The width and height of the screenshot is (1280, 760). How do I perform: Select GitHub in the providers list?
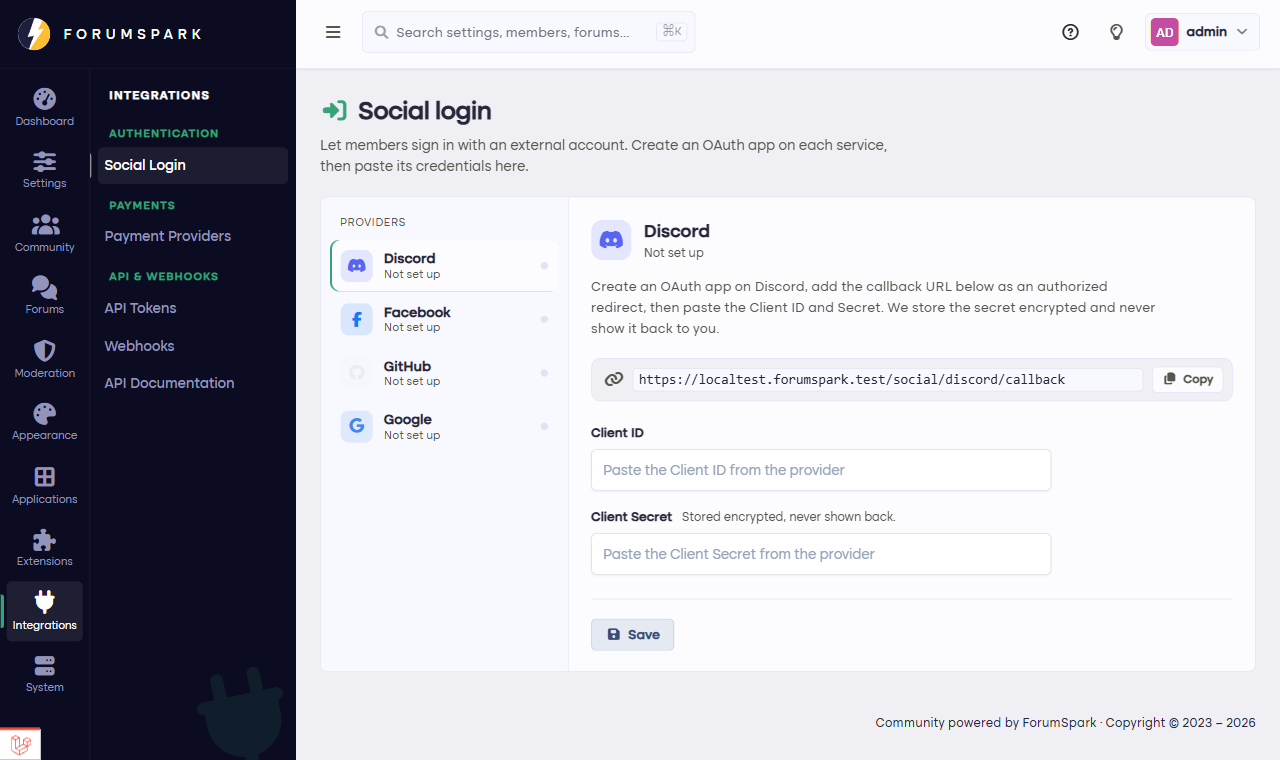(x=444, y=373)
